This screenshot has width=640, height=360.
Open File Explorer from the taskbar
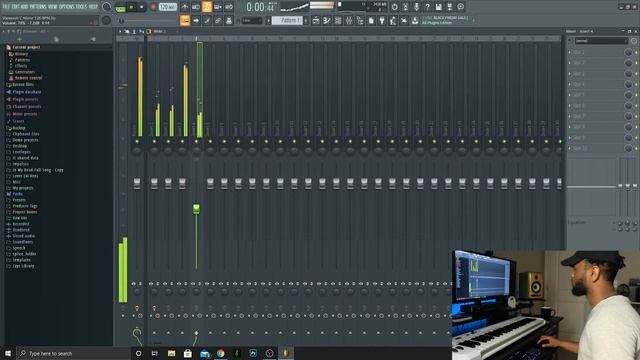pos(171,353)
